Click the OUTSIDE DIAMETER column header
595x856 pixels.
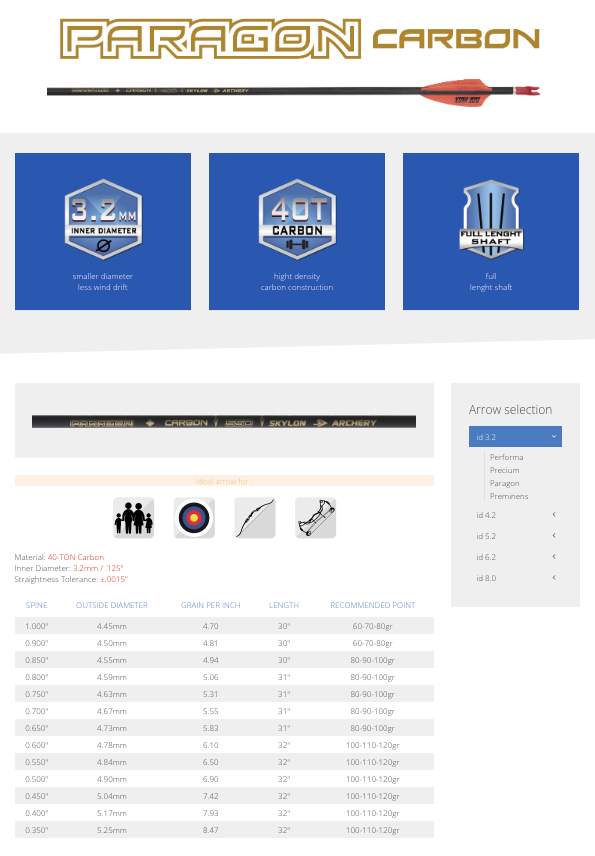(112, 605)
